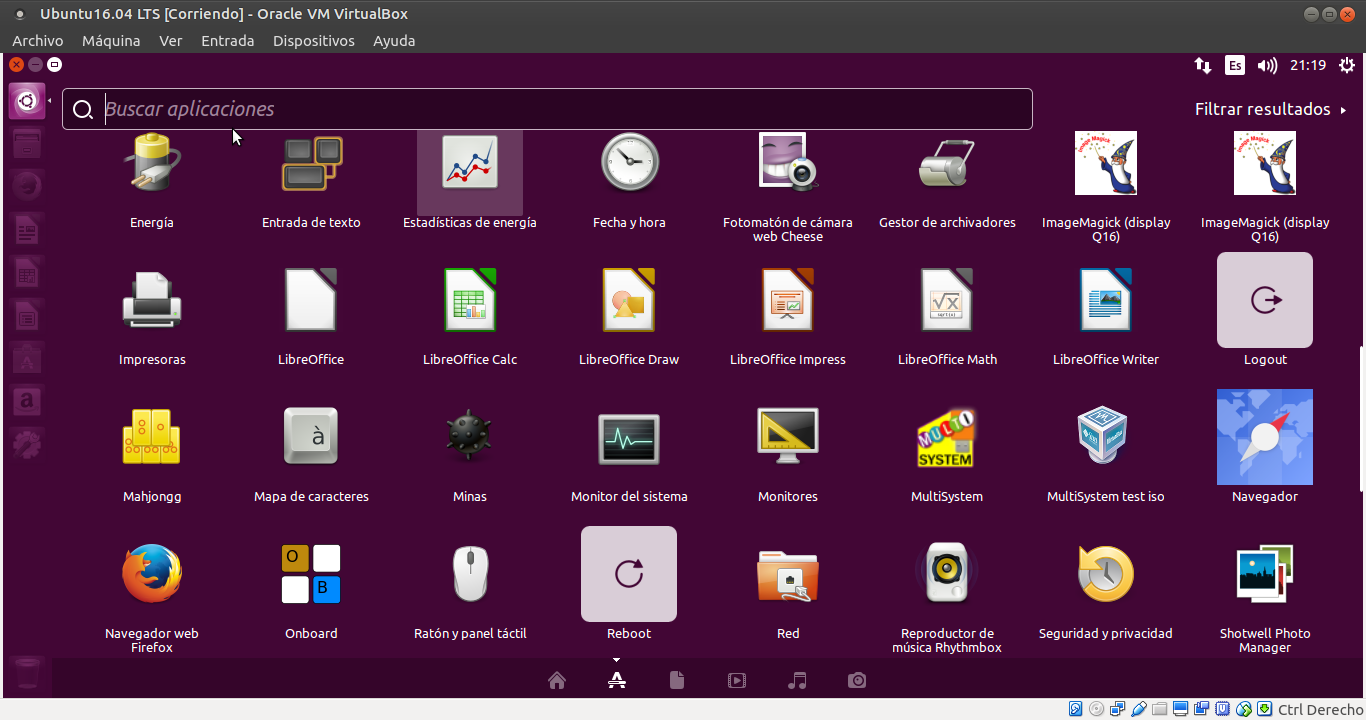Launch LibreOffice Math
This screenshot has height=720, width=1366.
point(947,300)
